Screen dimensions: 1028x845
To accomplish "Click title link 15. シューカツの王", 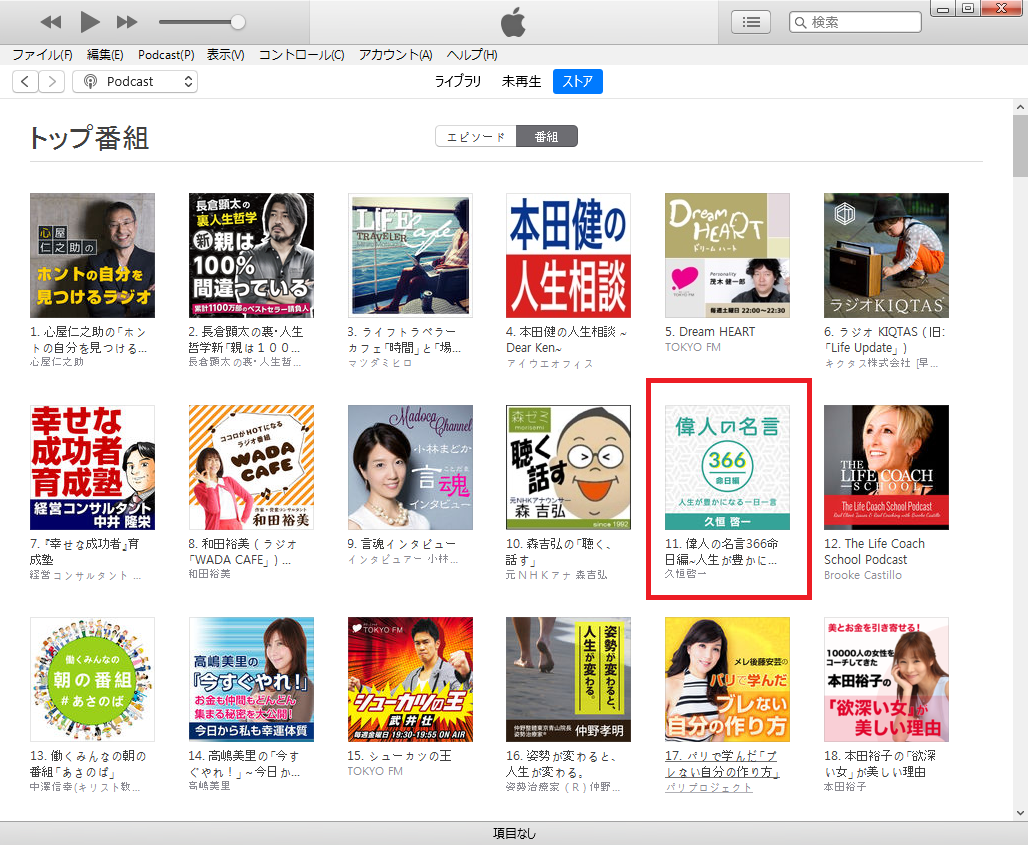I will [399, 756].
